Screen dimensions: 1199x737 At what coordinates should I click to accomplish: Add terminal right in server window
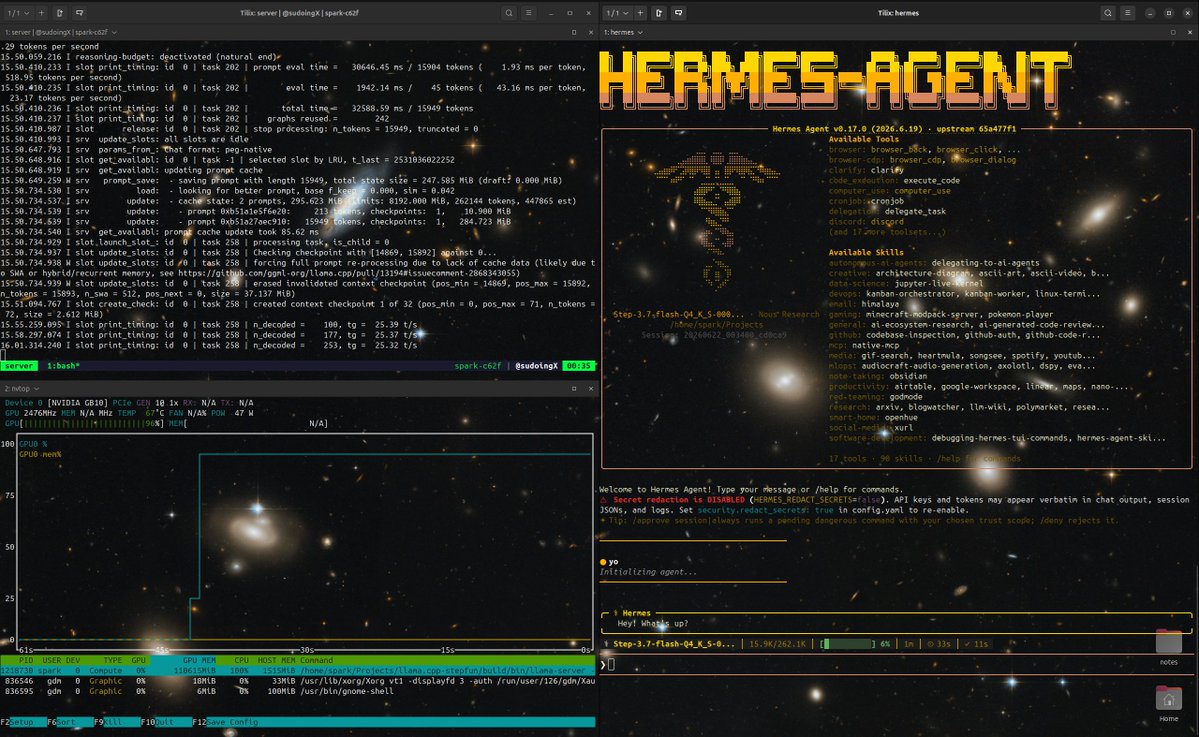59,13
